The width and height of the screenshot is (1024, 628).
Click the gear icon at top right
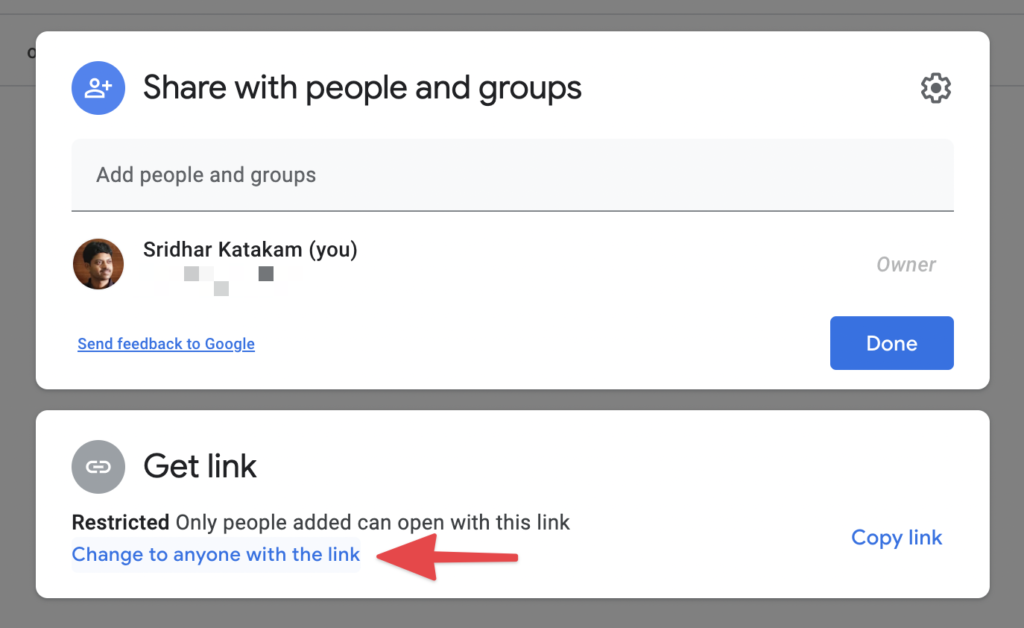tap(935, 88)
